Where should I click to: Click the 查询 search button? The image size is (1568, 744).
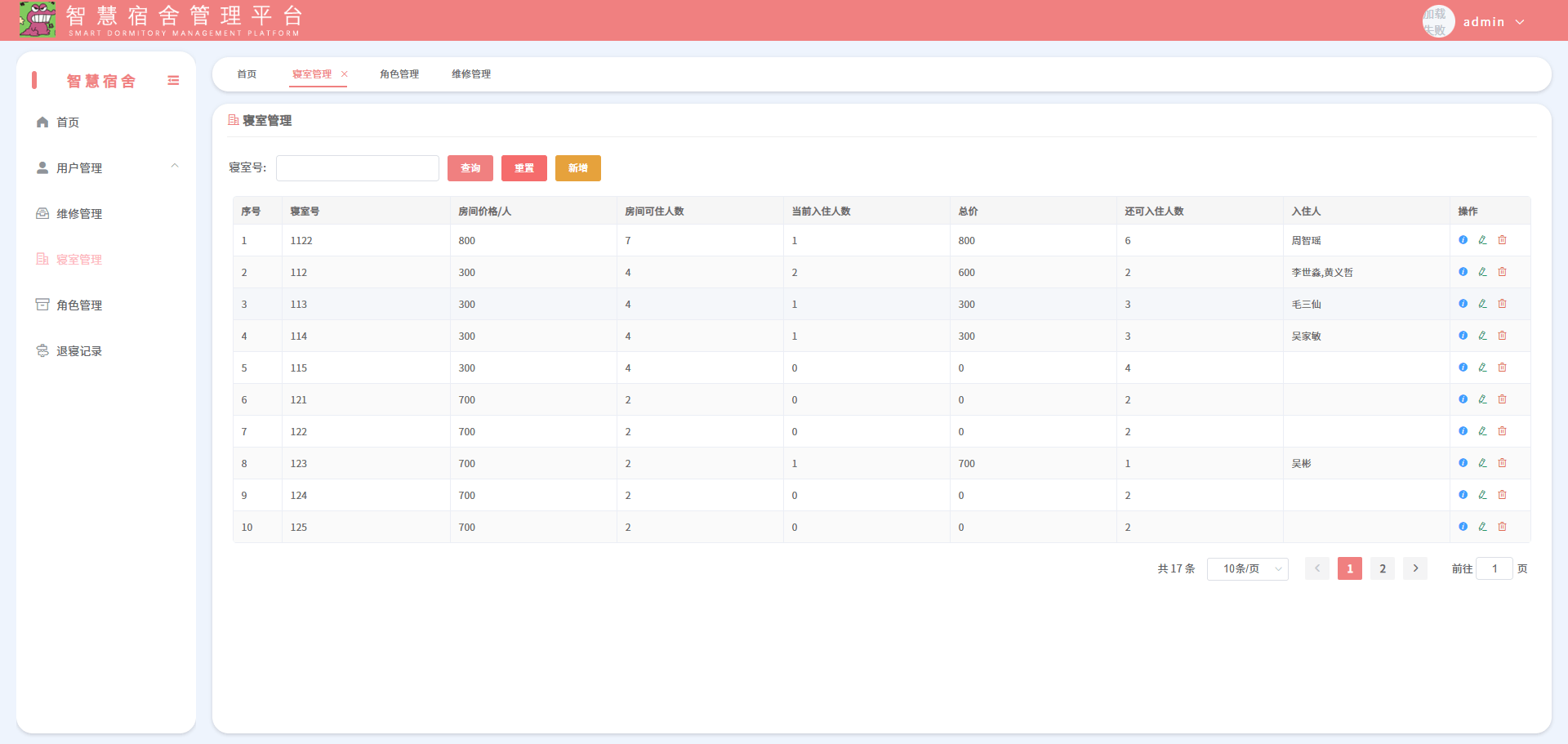pyautogui.click(x=470, y=168)
